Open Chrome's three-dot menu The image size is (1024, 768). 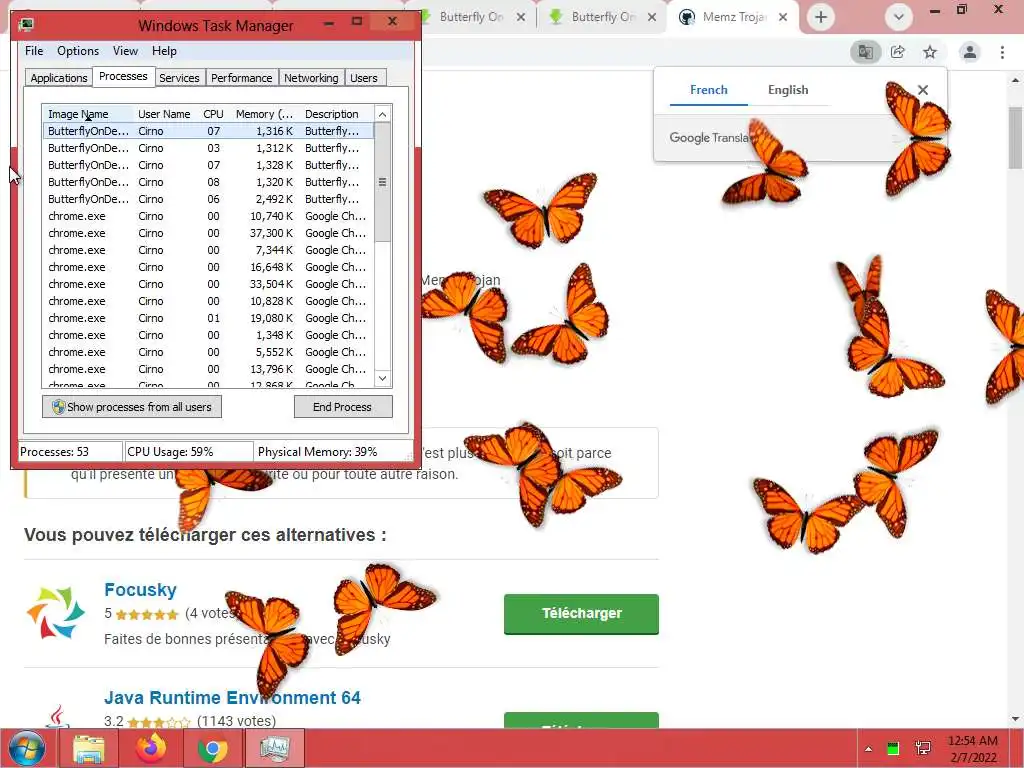point(1002,52)
